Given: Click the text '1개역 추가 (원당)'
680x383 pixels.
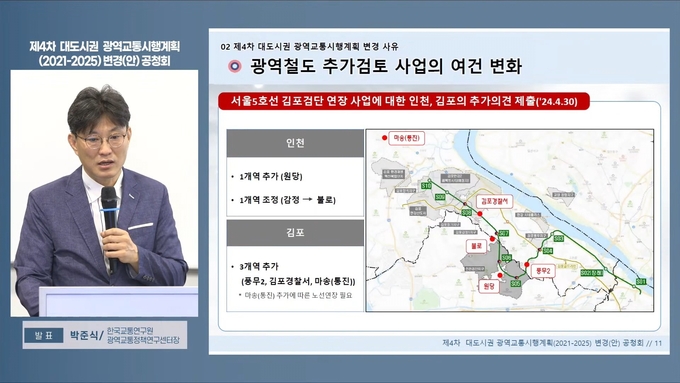Looking at the screenshot, I should 271,177.
